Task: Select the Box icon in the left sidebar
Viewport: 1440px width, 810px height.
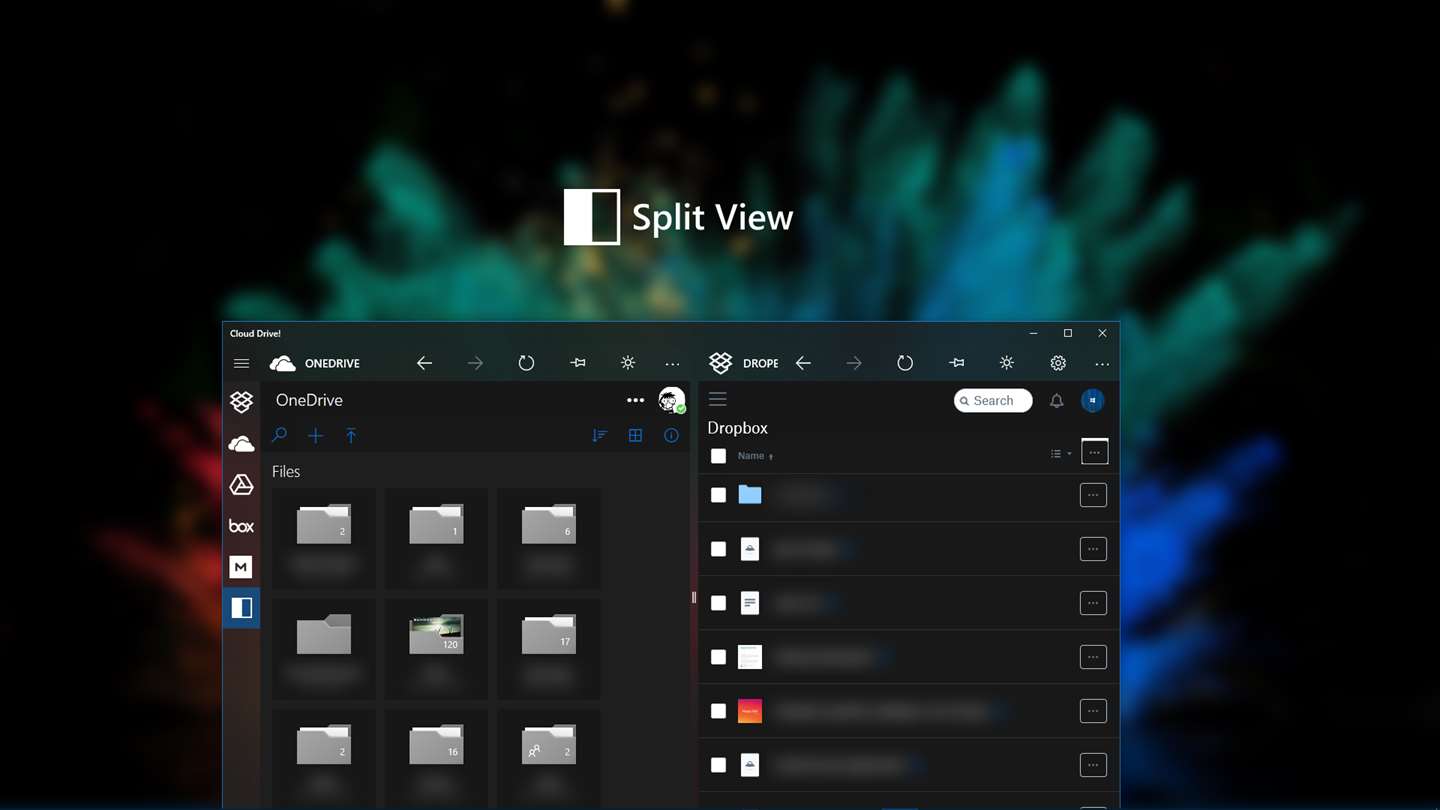Action: 241,526
